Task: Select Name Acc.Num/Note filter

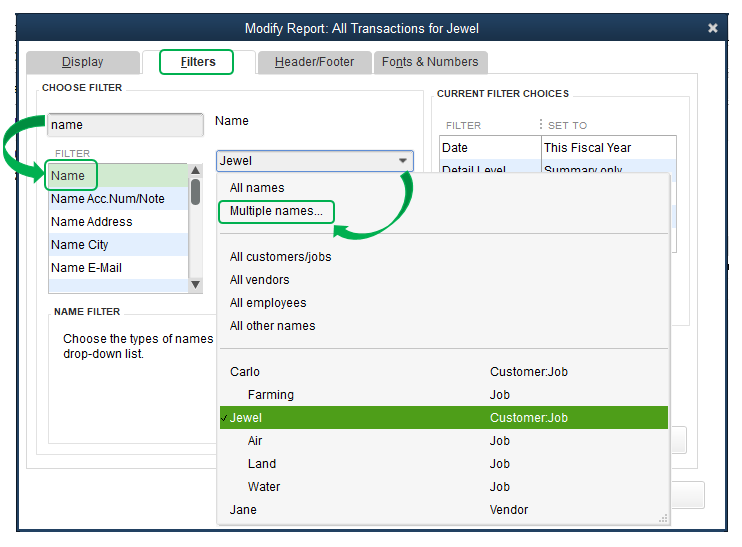Action: (107, 199)
